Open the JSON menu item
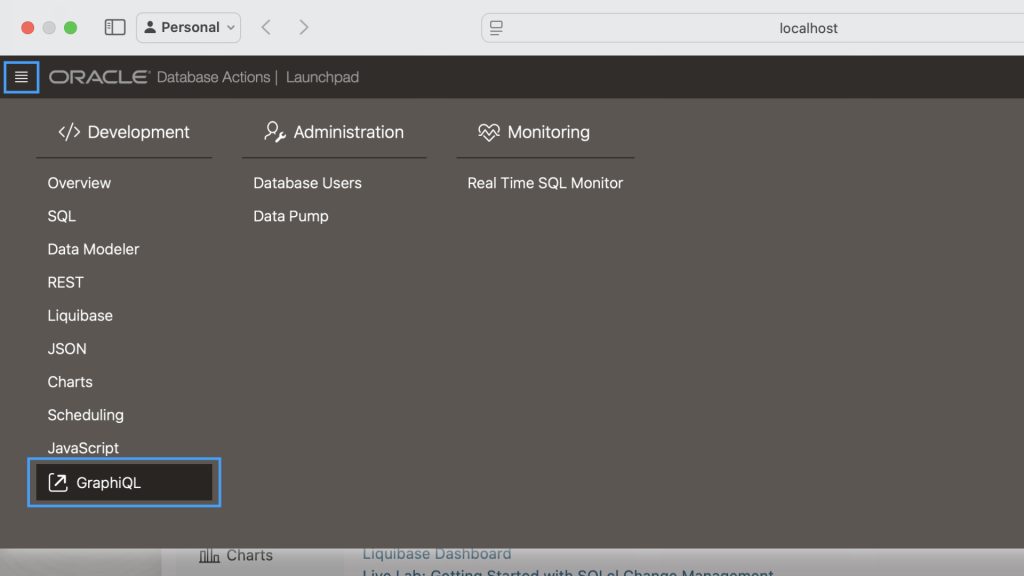The image size is (1024, 576). 67,349
